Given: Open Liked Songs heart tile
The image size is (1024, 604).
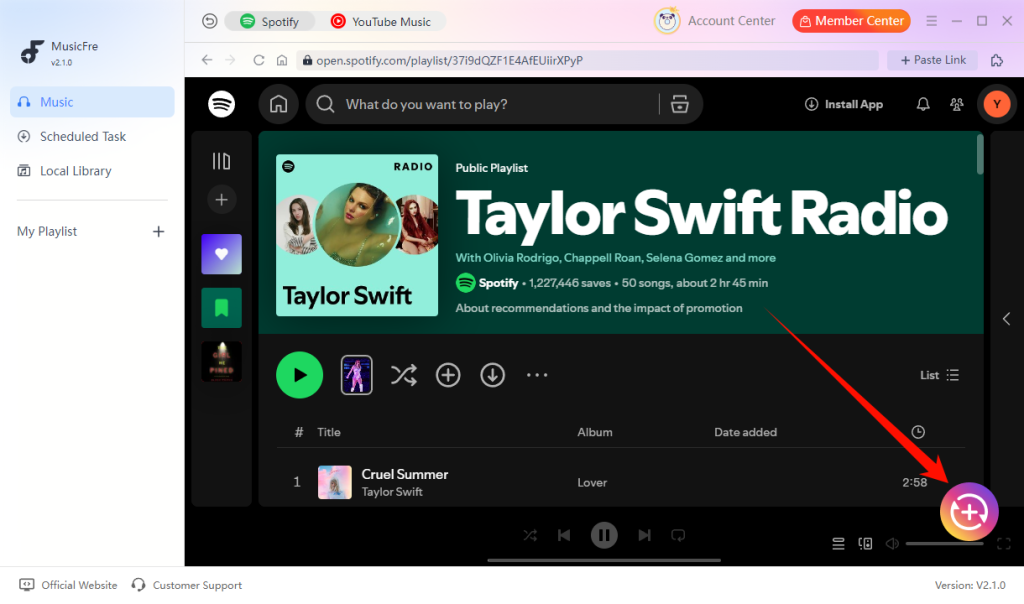Looking at the screenshot, I should tap(221, 254).
